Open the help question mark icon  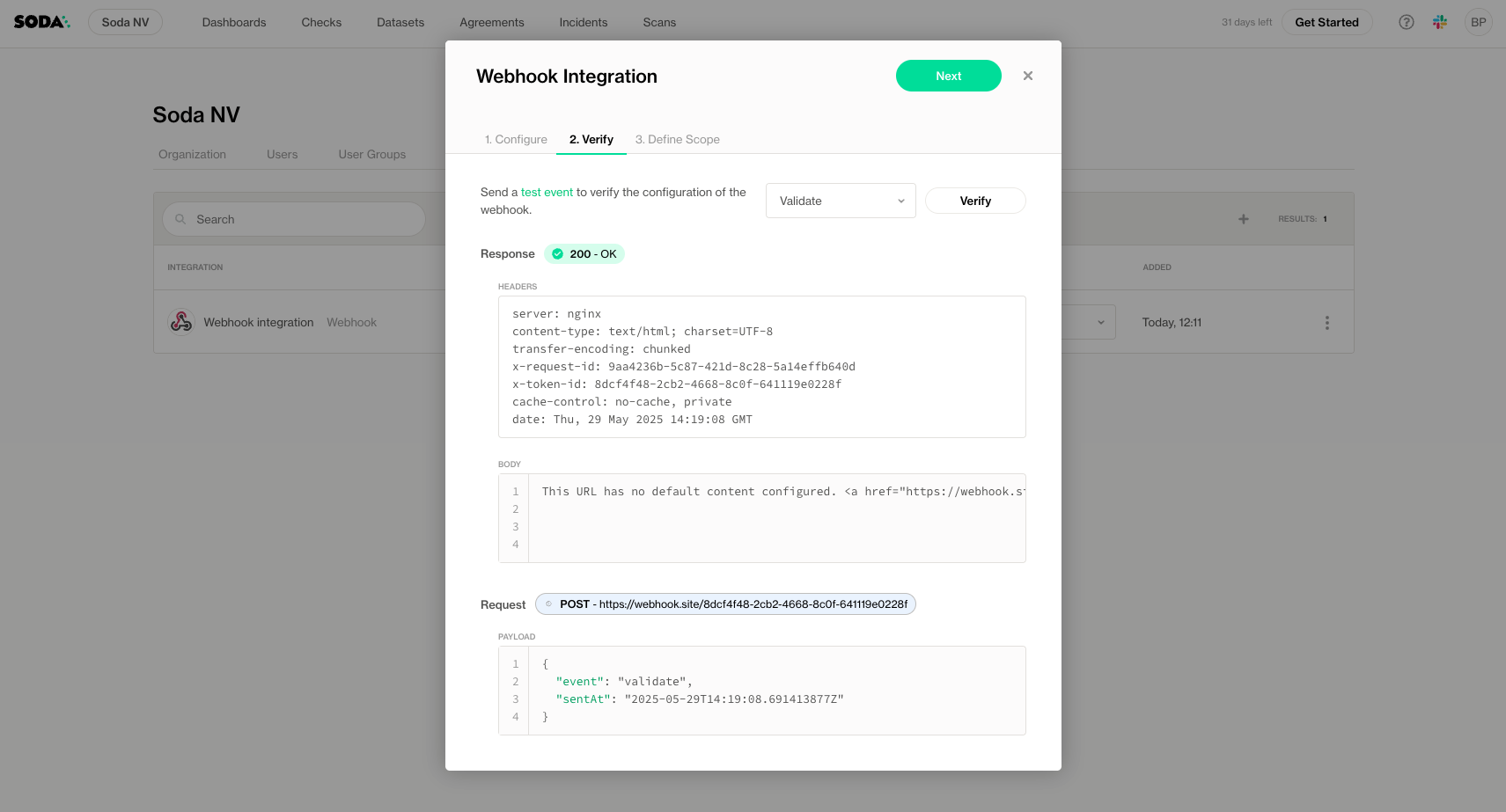(x=1406, y=22)
